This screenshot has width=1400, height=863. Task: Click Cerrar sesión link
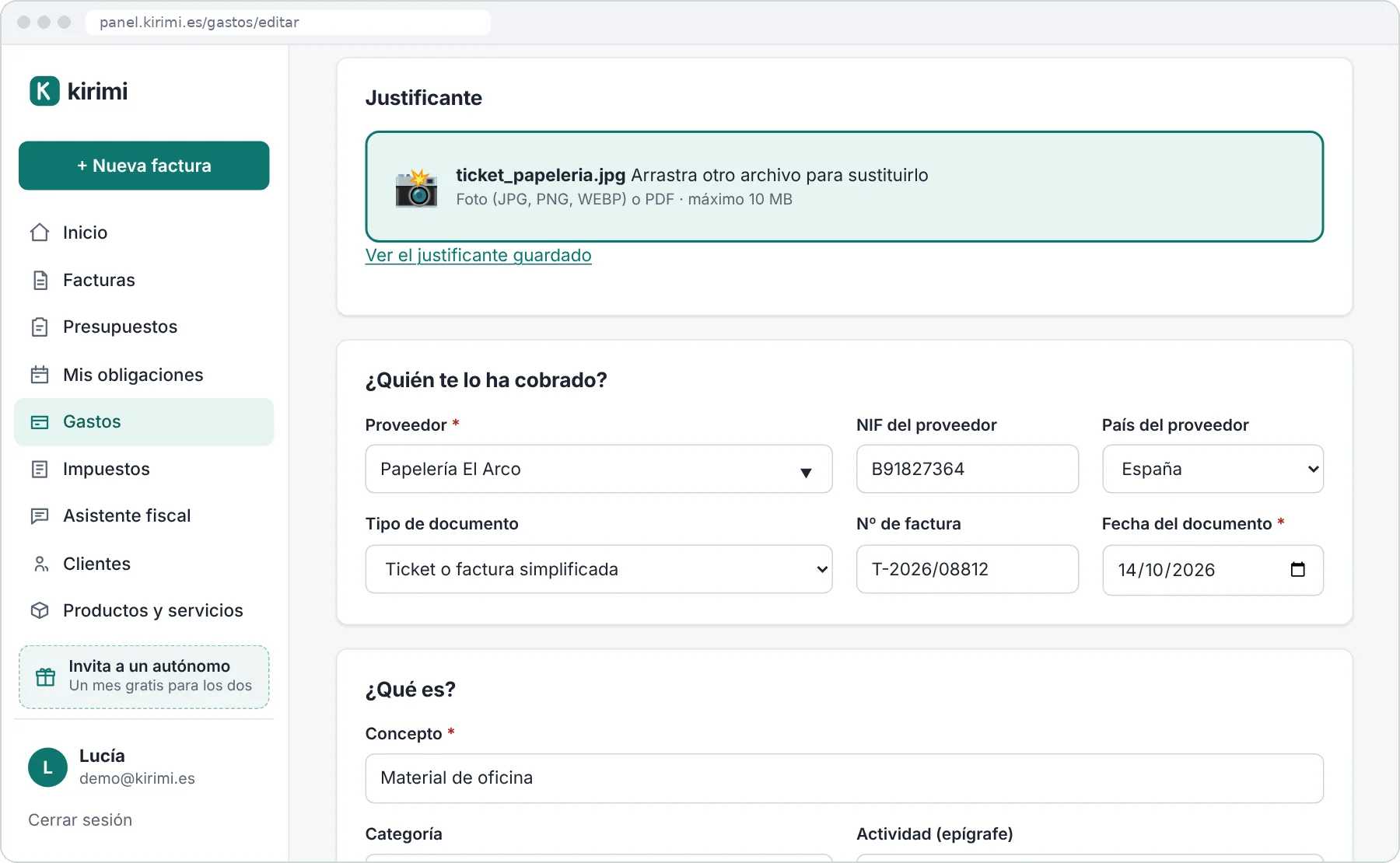coord(80,820)
